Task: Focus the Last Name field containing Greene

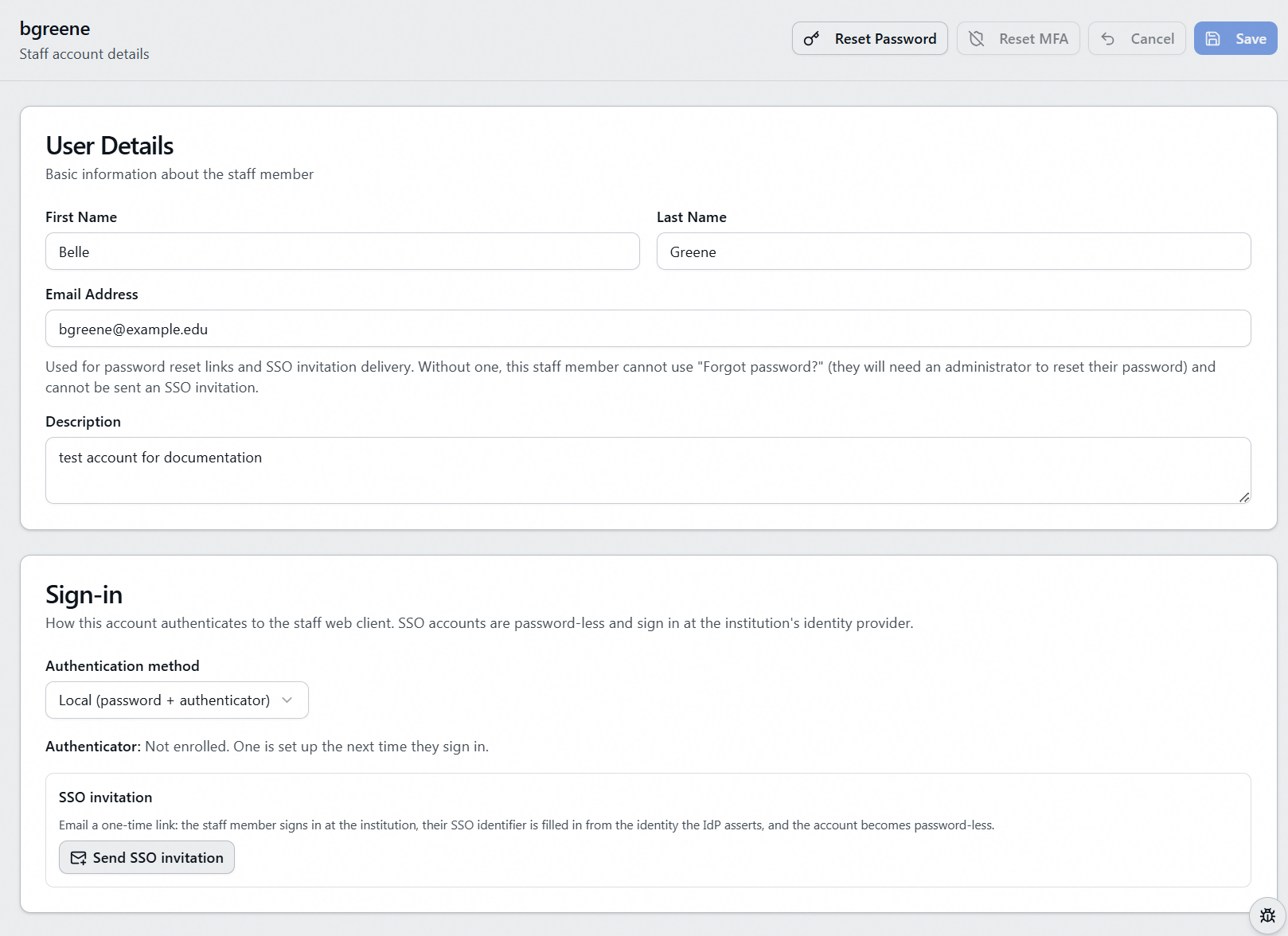Action: click(x=954, y=252)
